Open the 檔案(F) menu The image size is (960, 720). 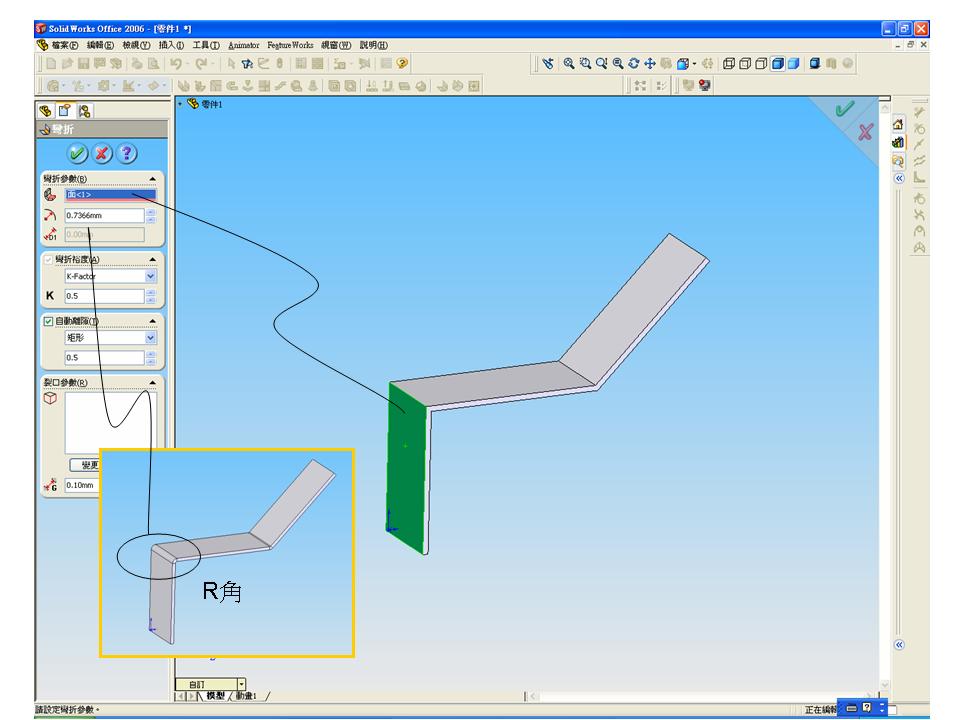pyautogui.click(x=64, y=45)
